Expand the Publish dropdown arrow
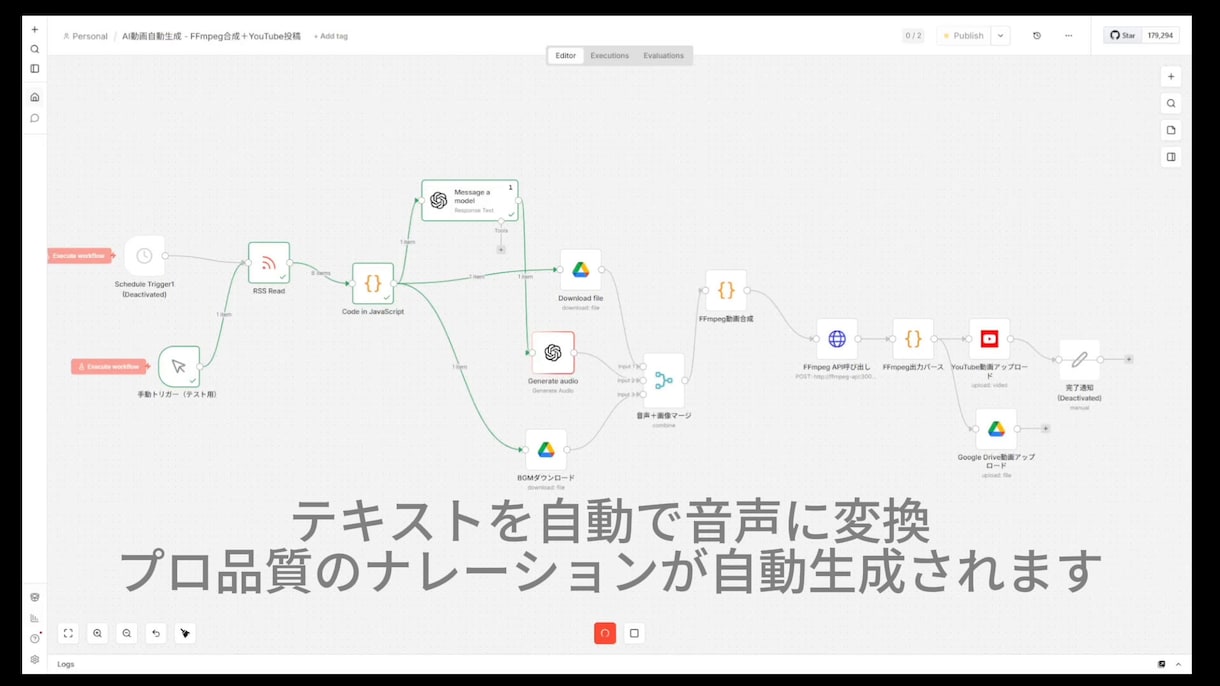 [x=1001, y=35]
